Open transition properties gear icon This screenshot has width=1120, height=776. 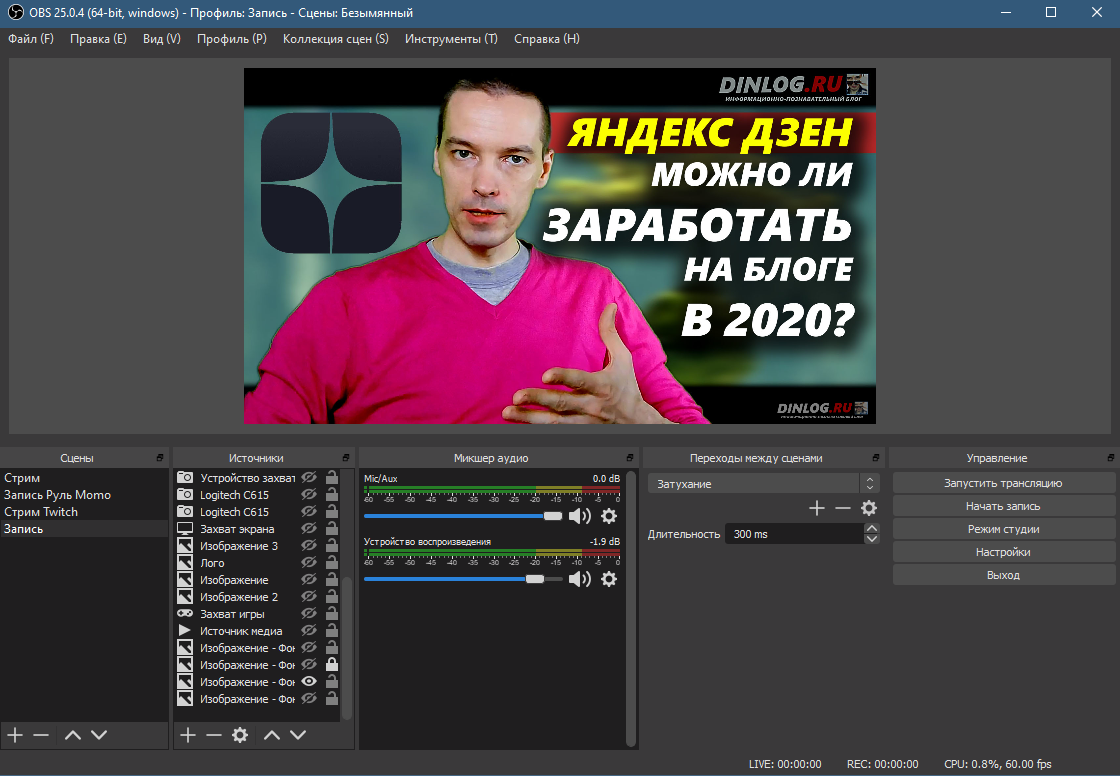869,508
